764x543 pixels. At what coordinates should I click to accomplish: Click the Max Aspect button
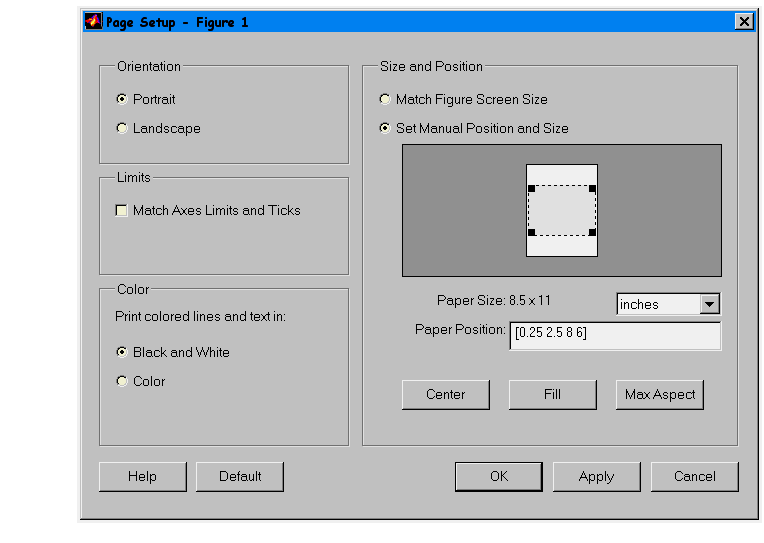[x=659, y=394]
